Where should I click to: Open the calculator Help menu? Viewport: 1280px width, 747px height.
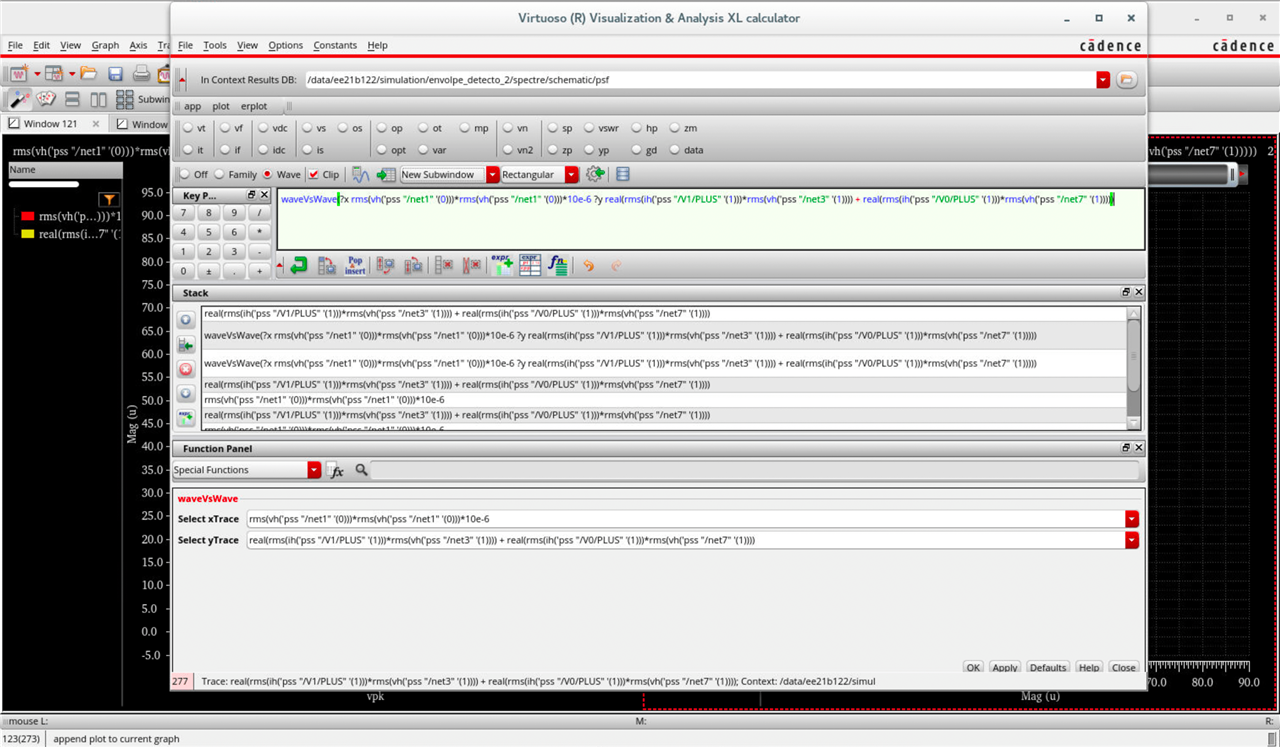click(377, 45)
